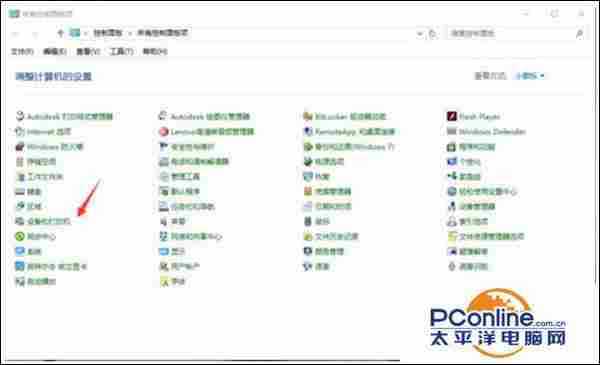Click the back navigation arrow

(x=16, y=34)
